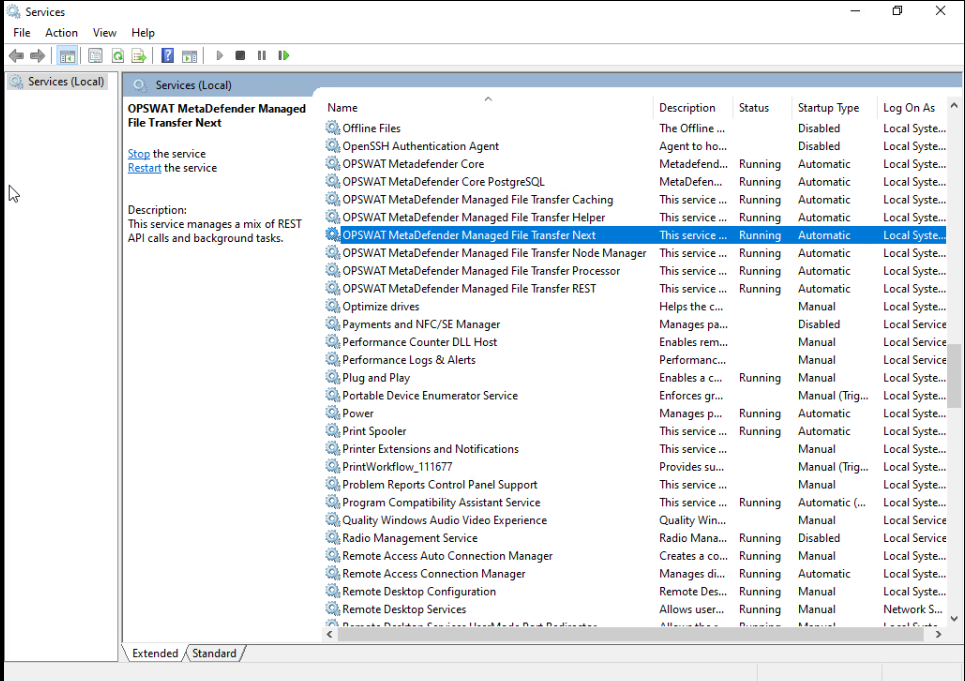
Task: Open the Help toolbar icon
Action: pyautogui.click(x=167, y=56)
